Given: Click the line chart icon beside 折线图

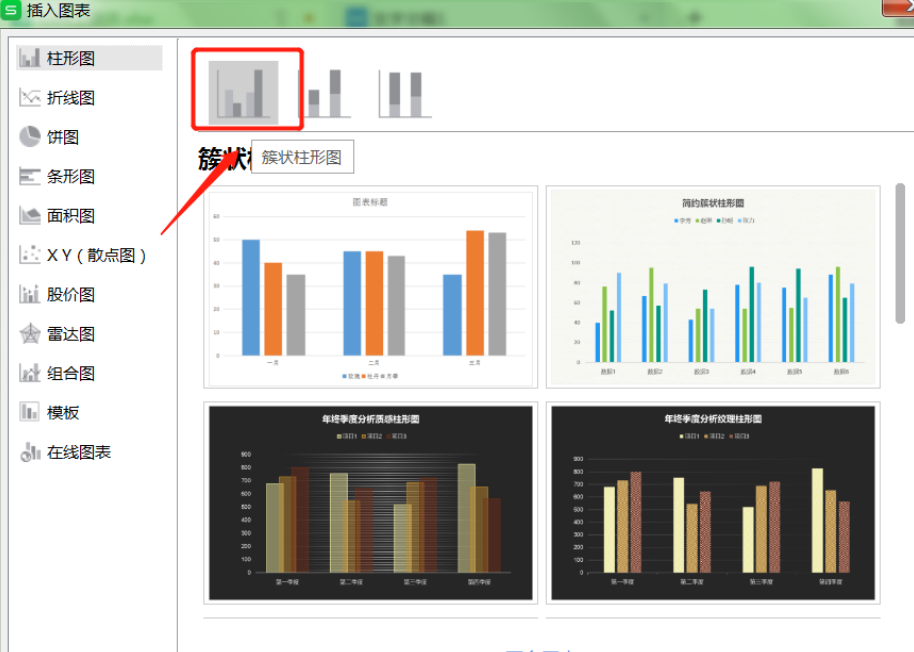Looking at the screenshot, I should pyautogui.click(x=30, y=97).
